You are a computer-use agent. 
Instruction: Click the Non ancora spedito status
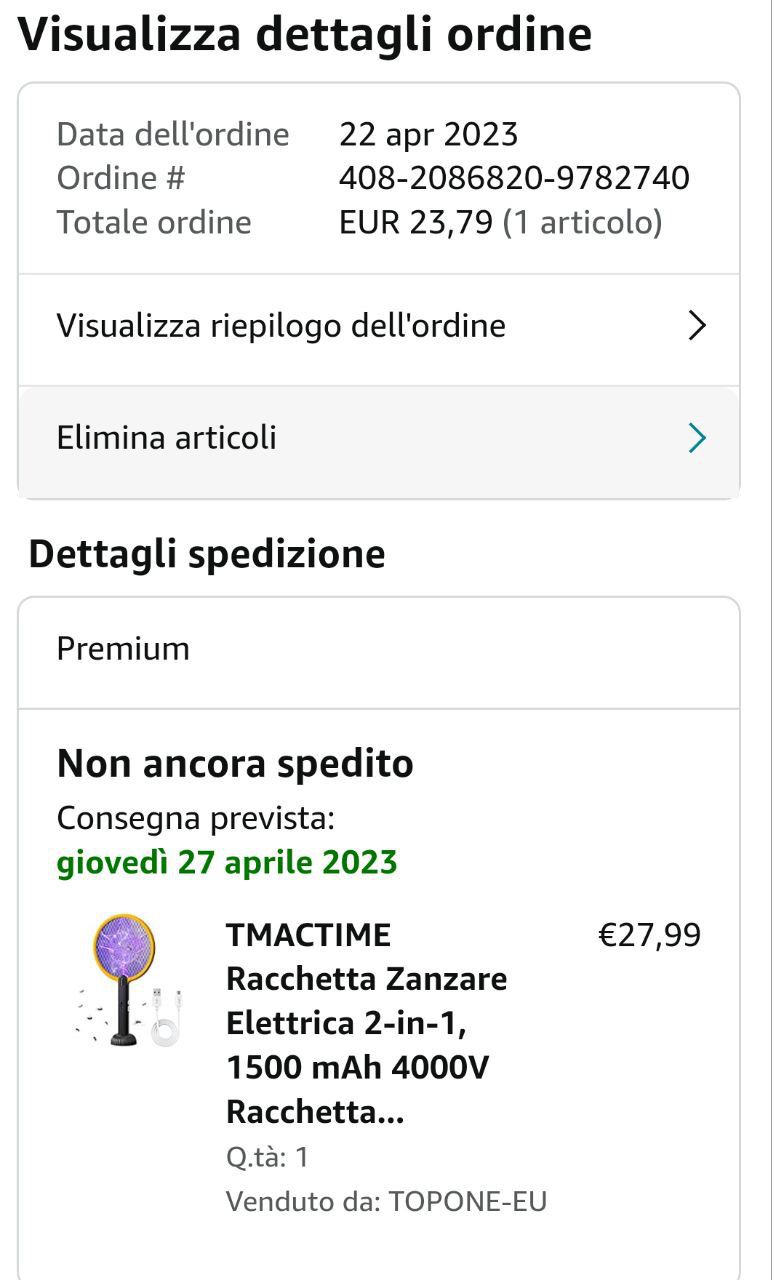[x=235, y=764]
